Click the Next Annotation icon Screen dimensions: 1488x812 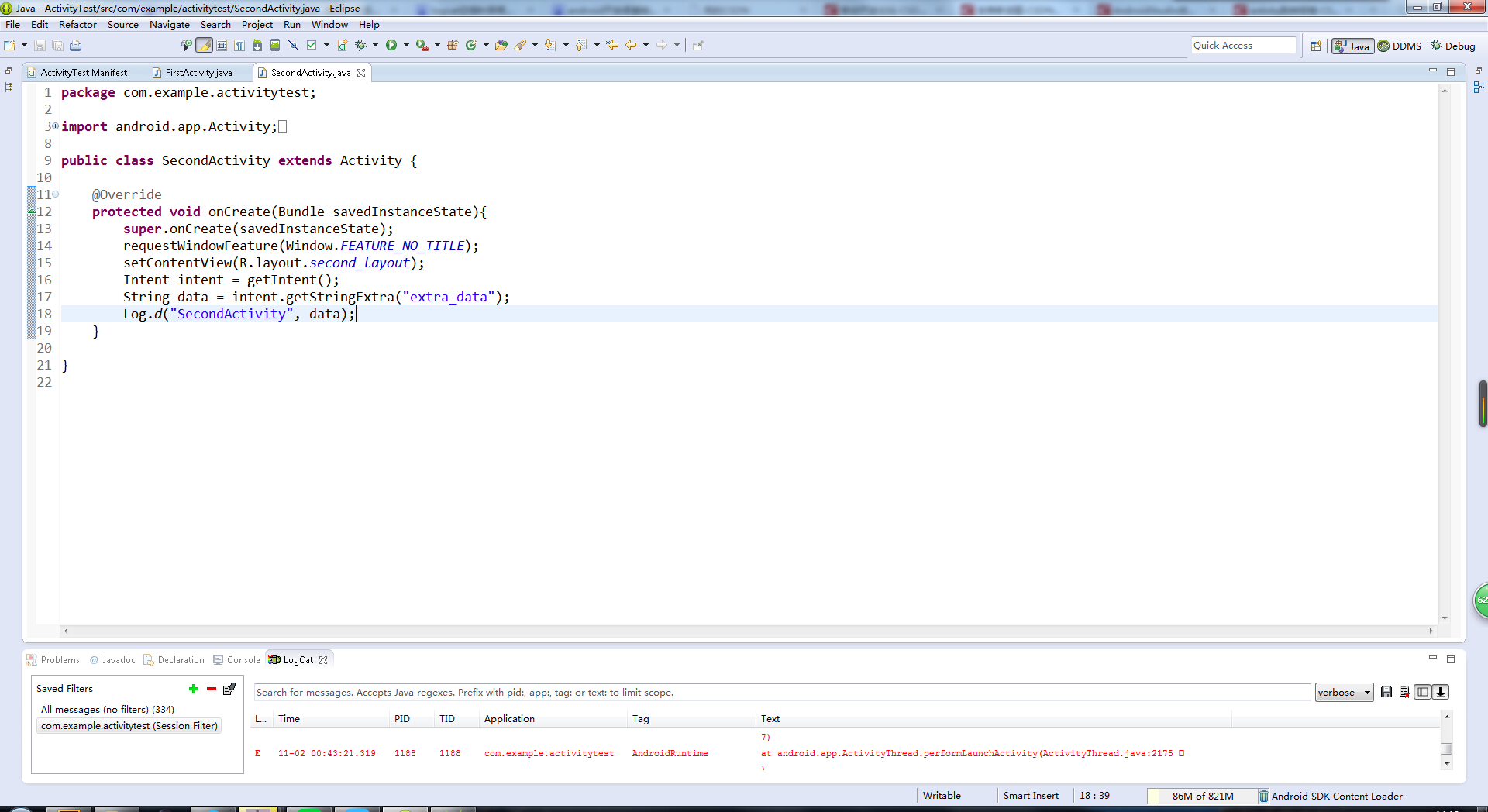click(x=550, y=46)
